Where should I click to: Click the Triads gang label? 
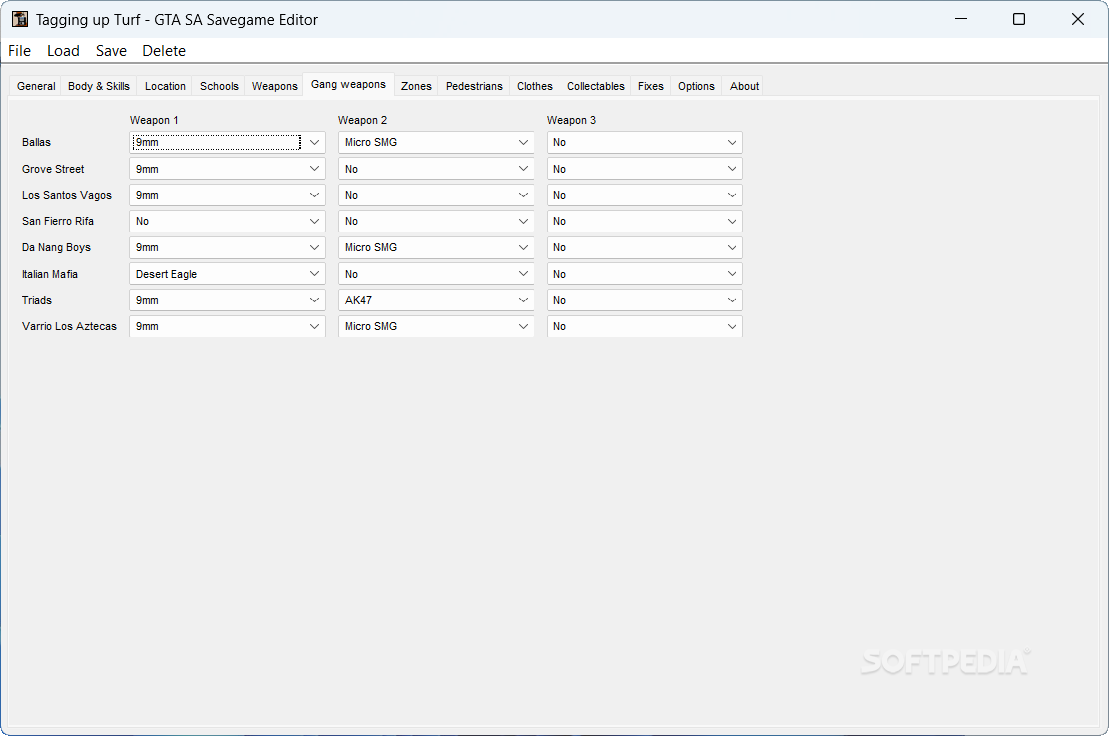tap(37, 300)
